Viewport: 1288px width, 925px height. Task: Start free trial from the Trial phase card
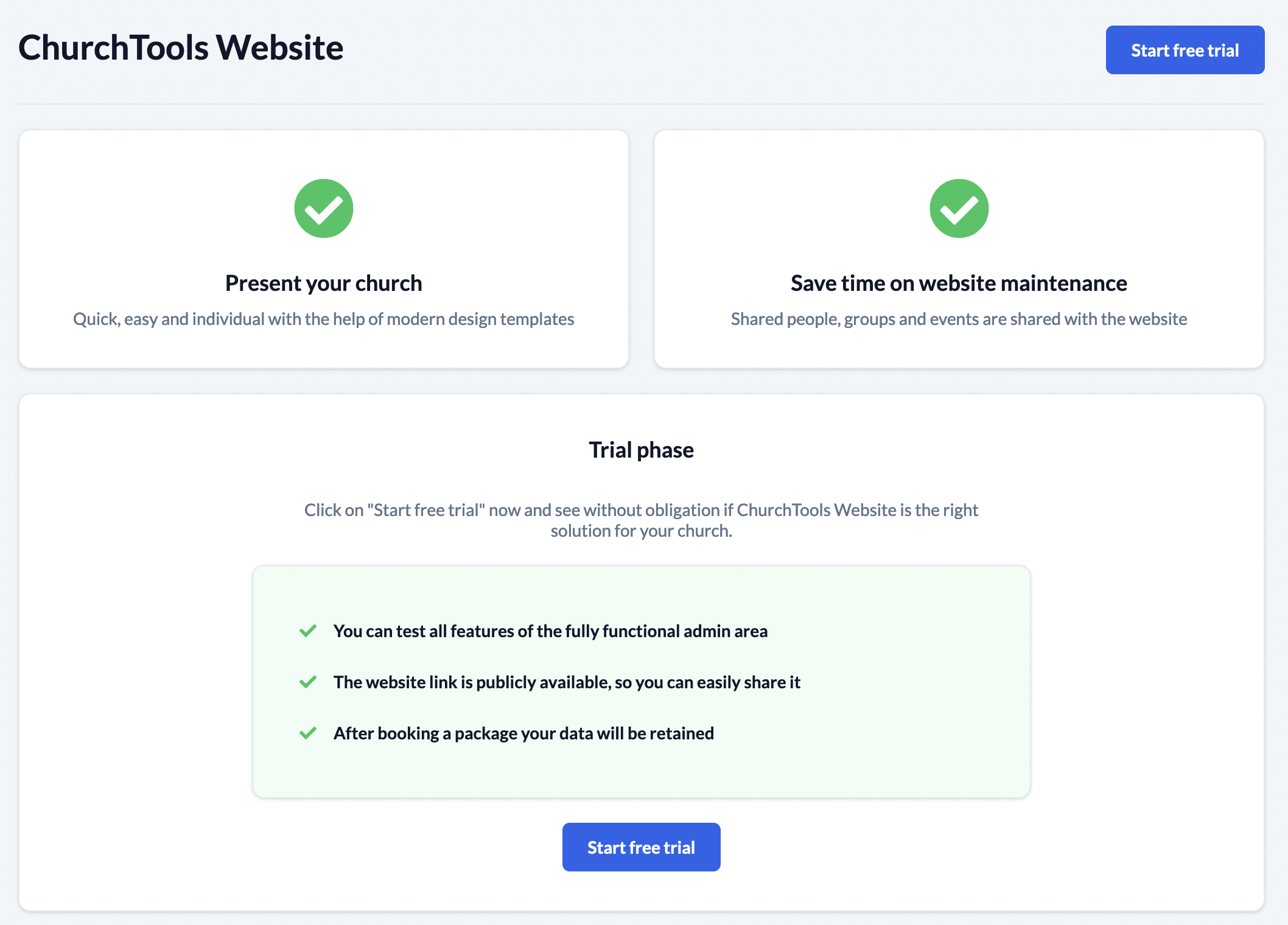pyautogui.click(x=641, y=847)
